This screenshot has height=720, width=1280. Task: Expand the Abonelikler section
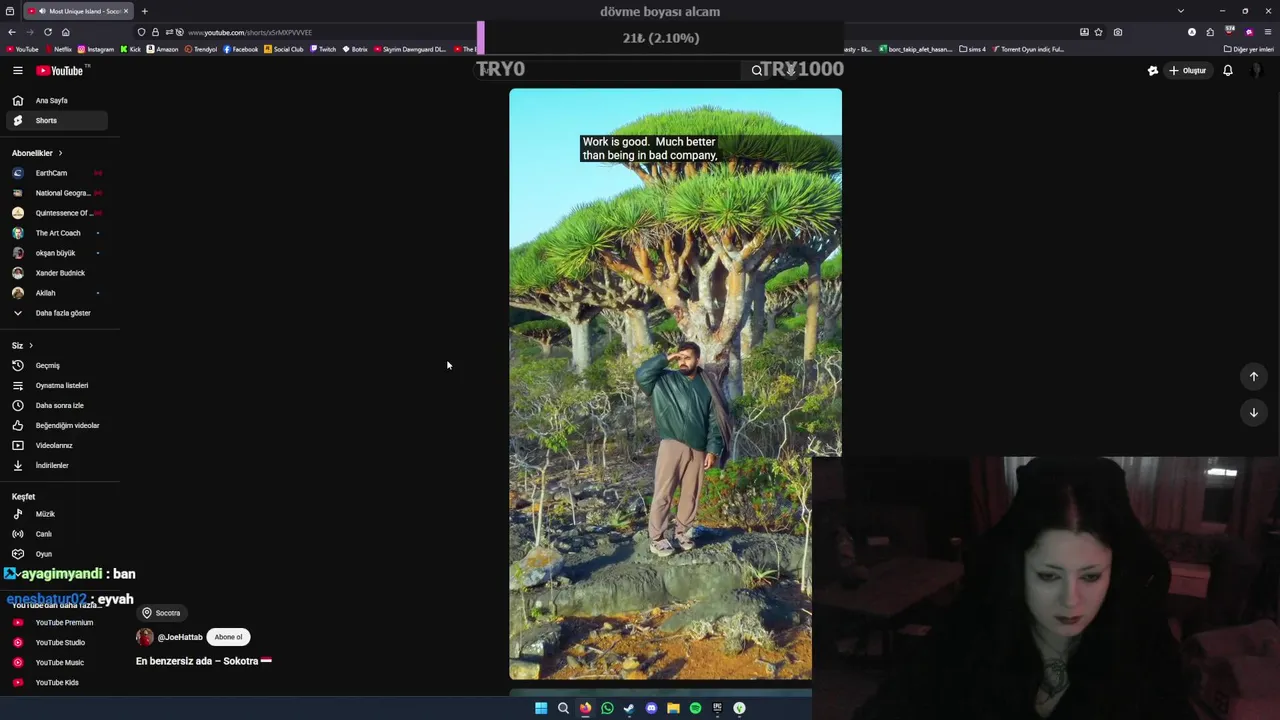(x=37, y=153)
